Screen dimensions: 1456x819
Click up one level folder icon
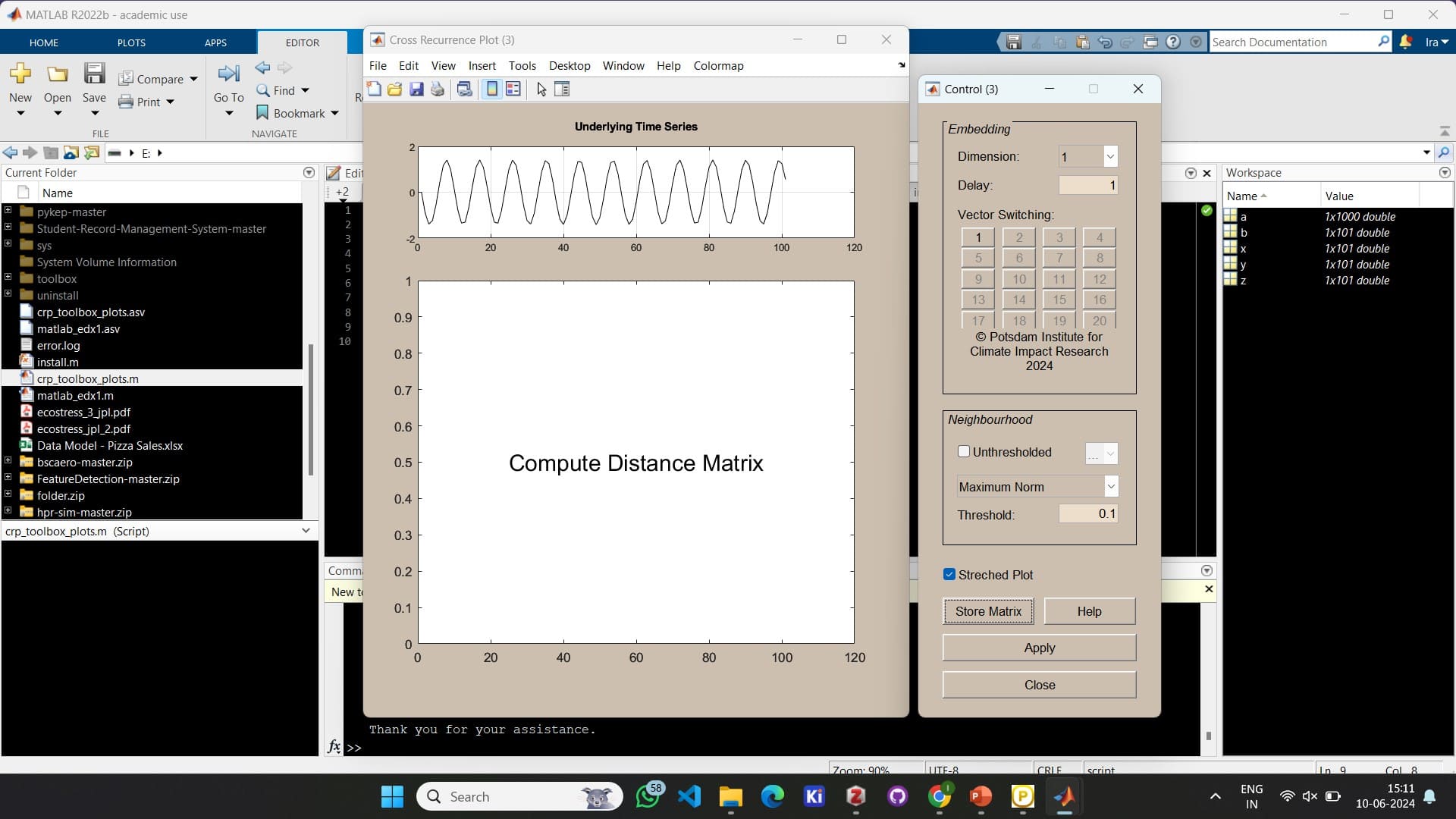(x=51, y=152)
